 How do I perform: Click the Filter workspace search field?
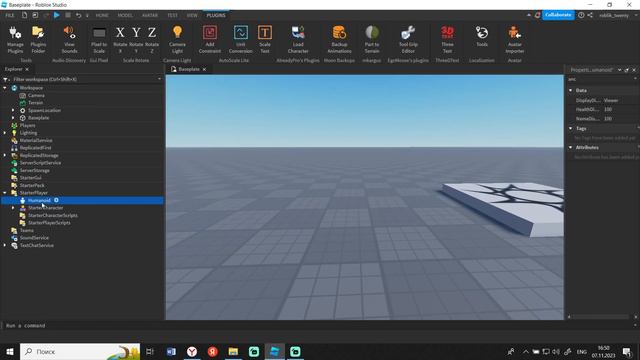(84, 79)
